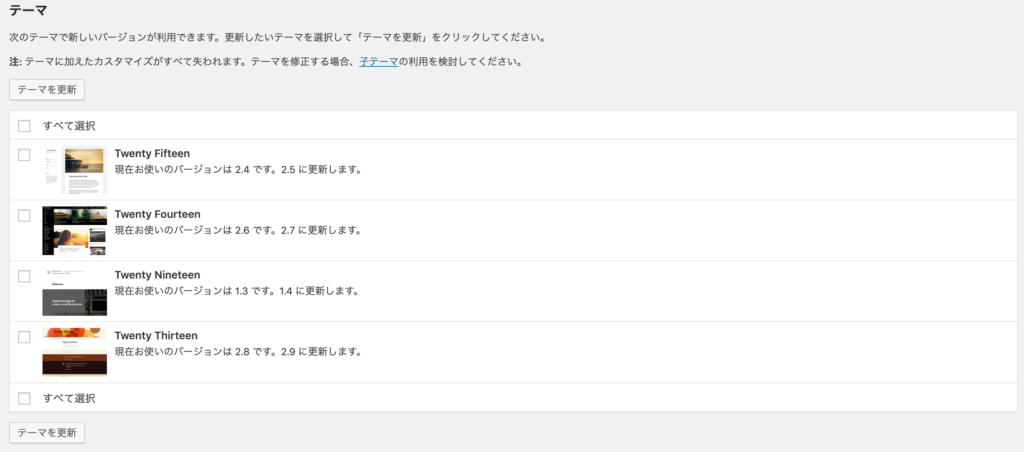Click the top すべて選択 text label
The height and width of the screenshot is (452, 1024).
69,126
